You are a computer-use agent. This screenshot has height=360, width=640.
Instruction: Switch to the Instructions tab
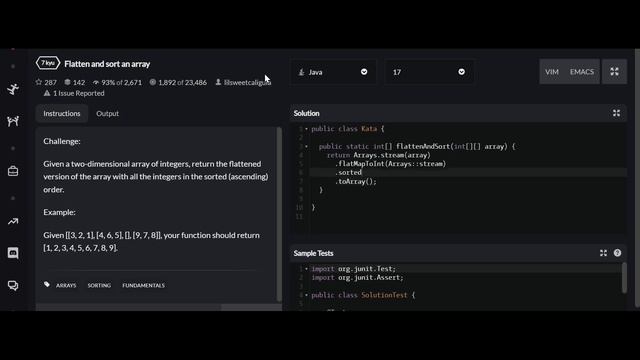[x=62, y=113]
